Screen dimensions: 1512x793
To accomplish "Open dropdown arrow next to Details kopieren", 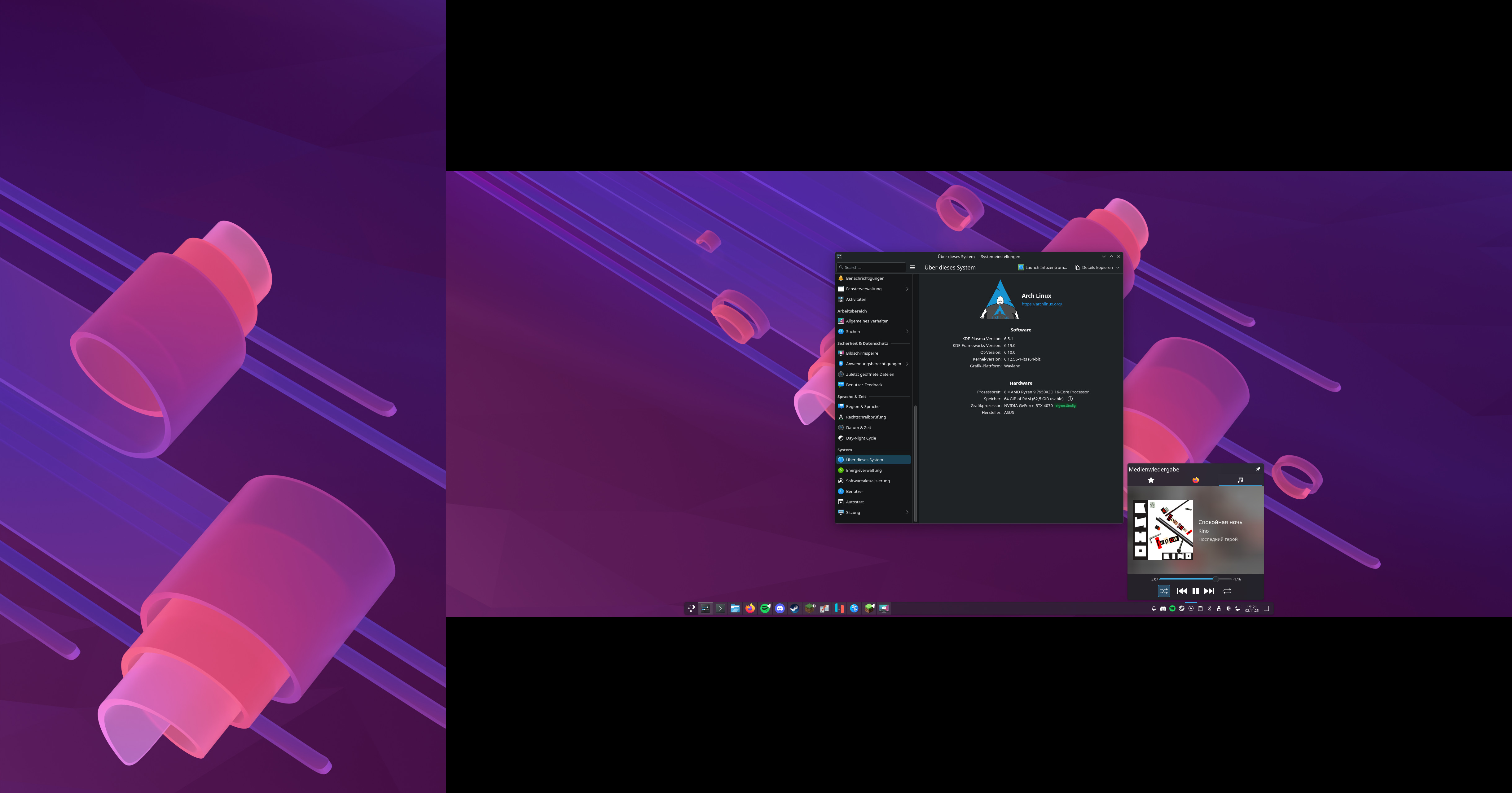I will click(1117, 268).
